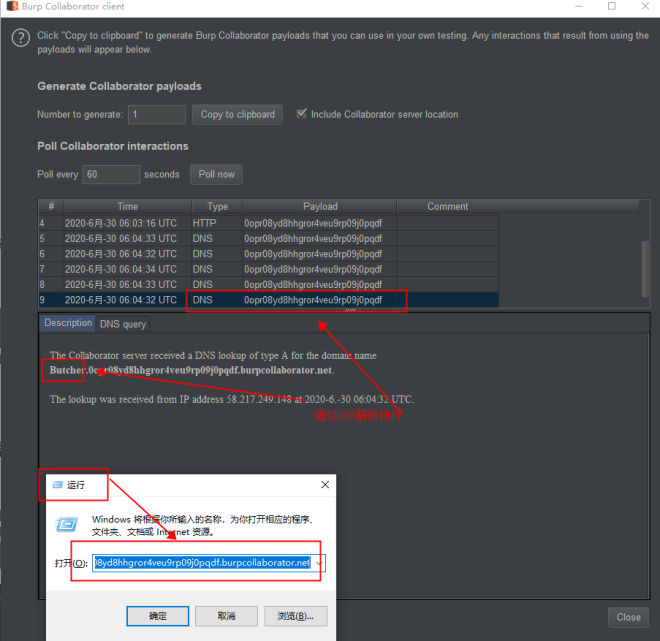
Task: Select the Description tab
Action: (68, 324)
